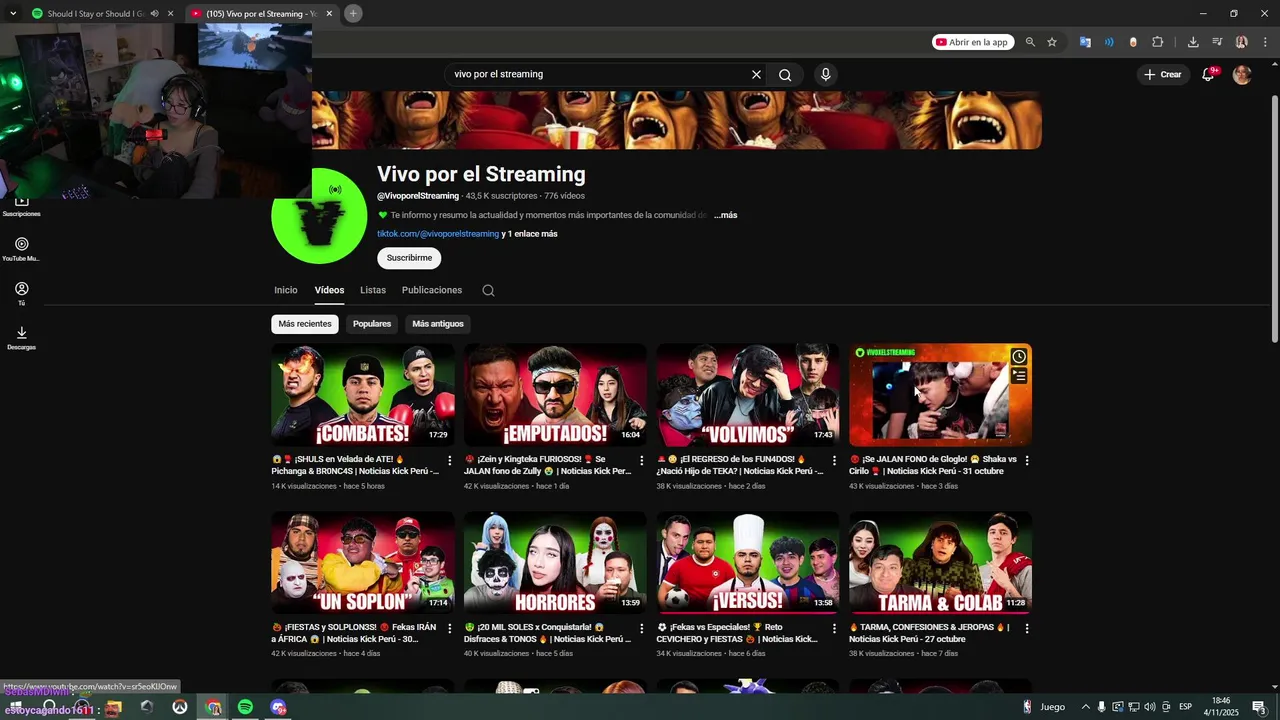
Task: Open options menu for SHULS en Velada video
Action: click(449, 460)
